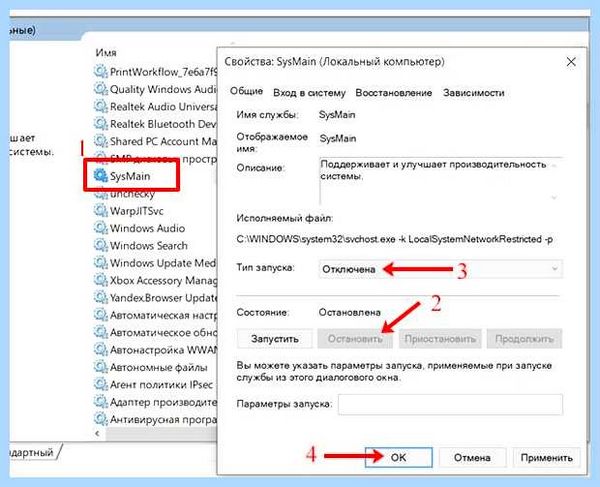
Task: Click the gear icon of Агент политики IPsec
Action: click(101, 384)
